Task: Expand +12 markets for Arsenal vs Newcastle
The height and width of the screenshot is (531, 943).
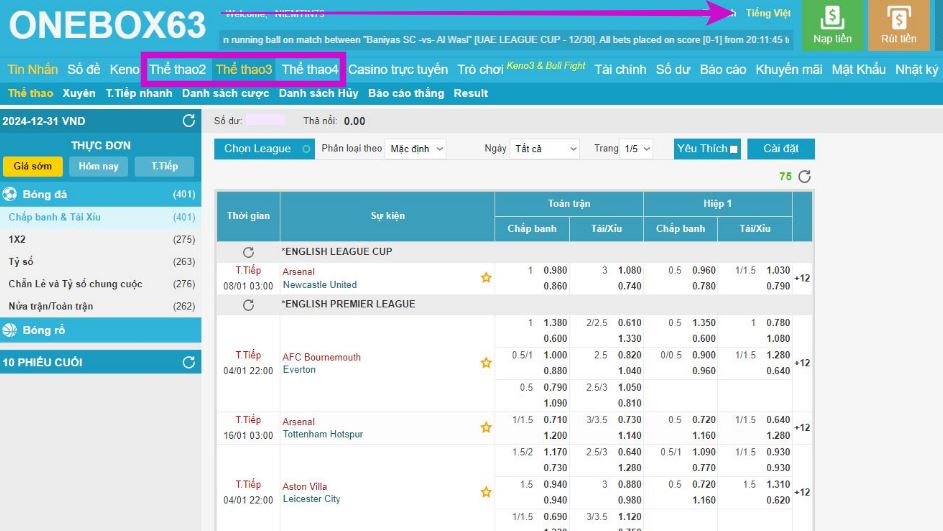Action: click(802, 278)
